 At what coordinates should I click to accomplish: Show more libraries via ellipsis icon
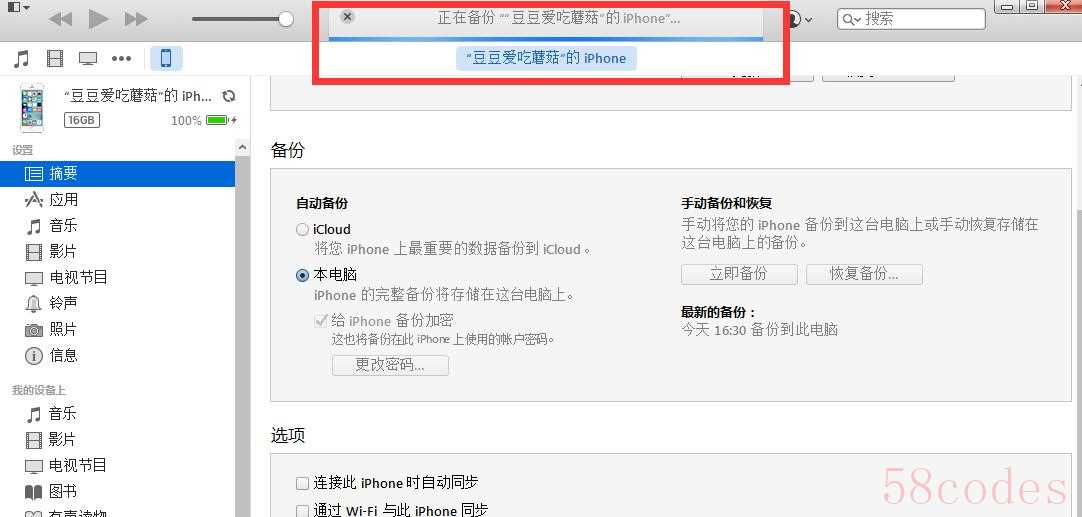[121, 59]
